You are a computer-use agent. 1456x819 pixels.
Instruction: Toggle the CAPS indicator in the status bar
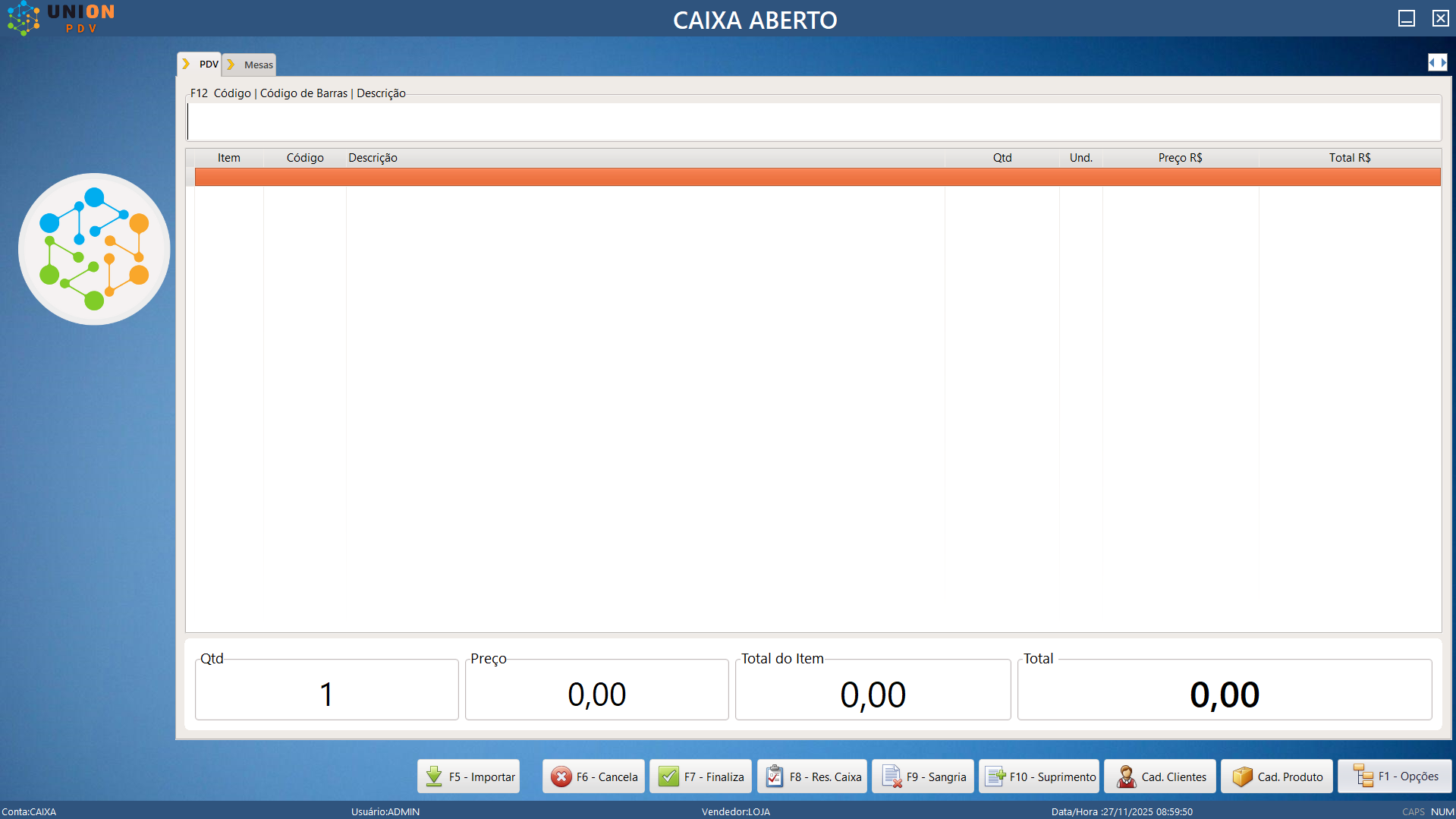pos(1414,811)
